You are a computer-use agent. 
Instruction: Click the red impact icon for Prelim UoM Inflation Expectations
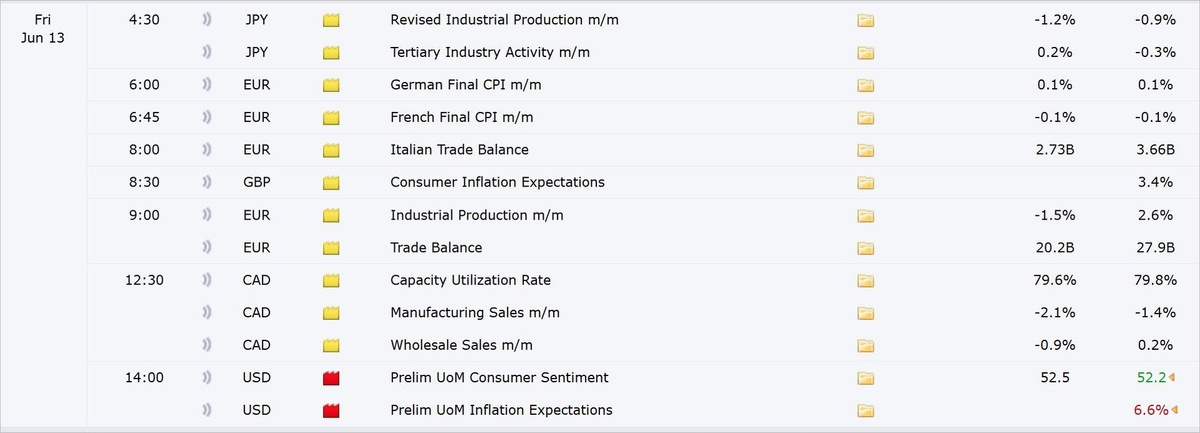point(332,410)
